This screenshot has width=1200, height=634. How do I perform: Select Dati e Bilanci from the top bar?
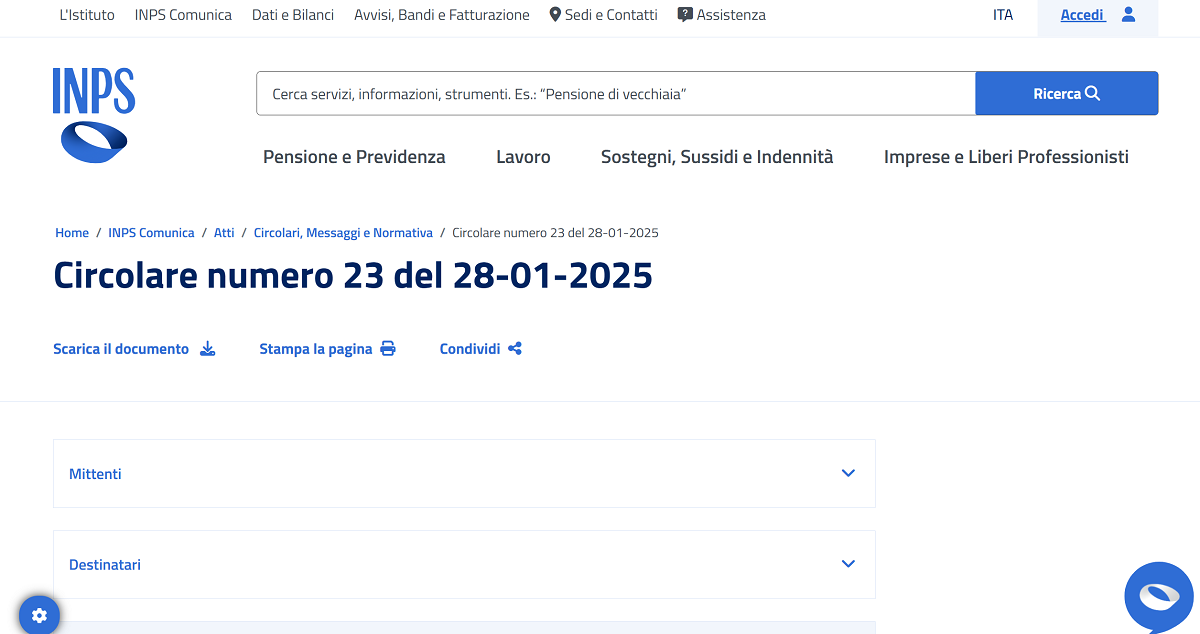coord(292,14)
